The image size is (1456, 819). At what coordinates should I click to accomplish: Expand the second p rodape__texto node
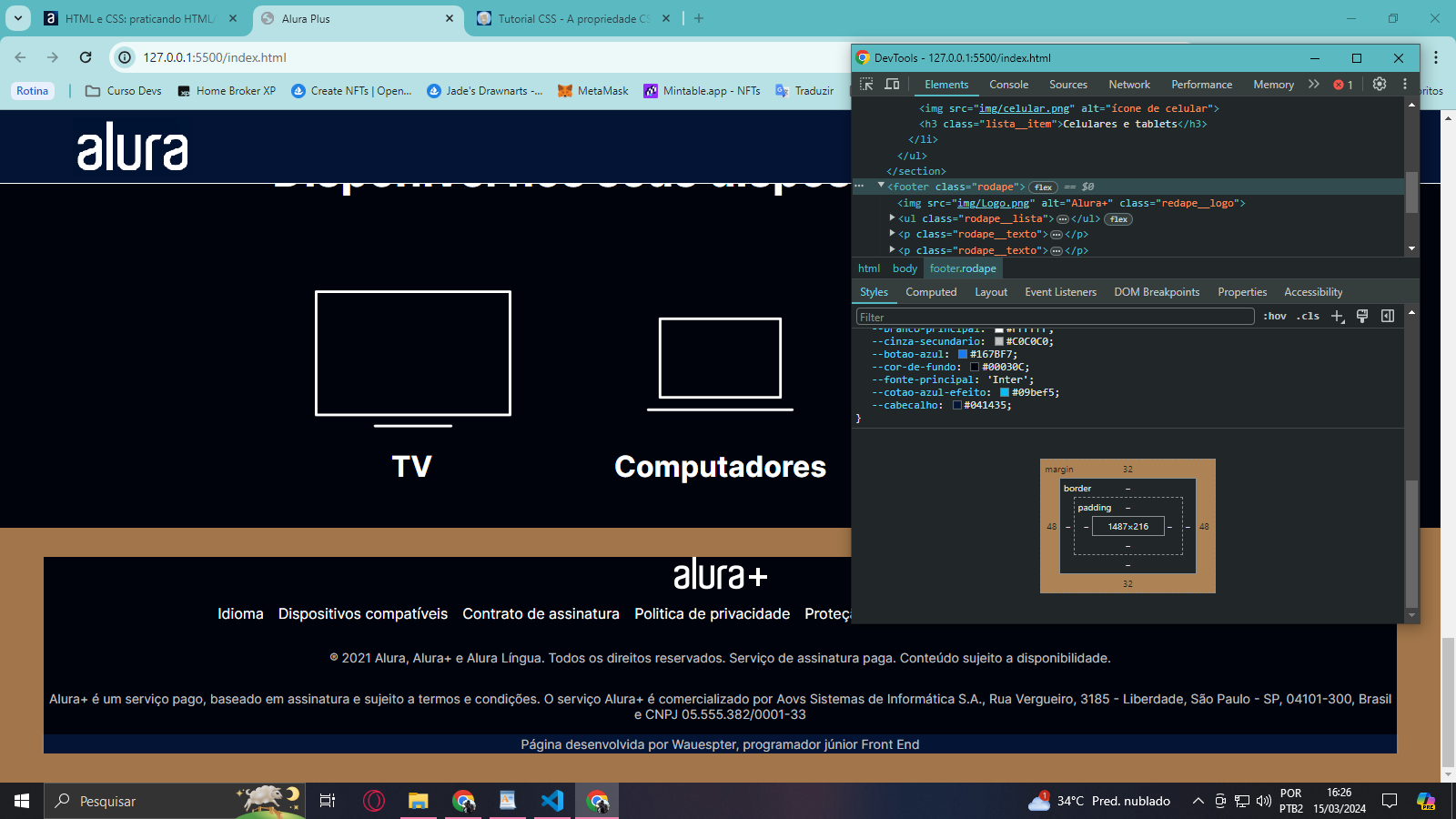892,249
